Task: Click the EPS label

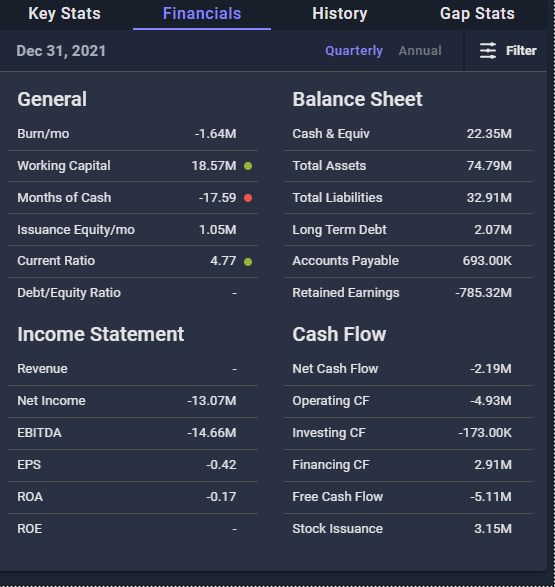Action: (x=29, y=465)
